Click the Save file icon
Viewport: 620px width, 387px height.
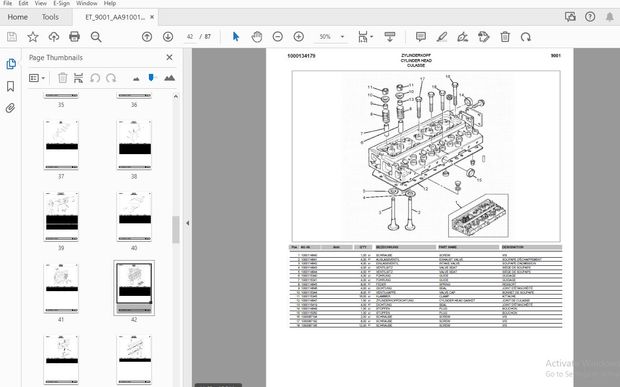click(x=12, y=37)
